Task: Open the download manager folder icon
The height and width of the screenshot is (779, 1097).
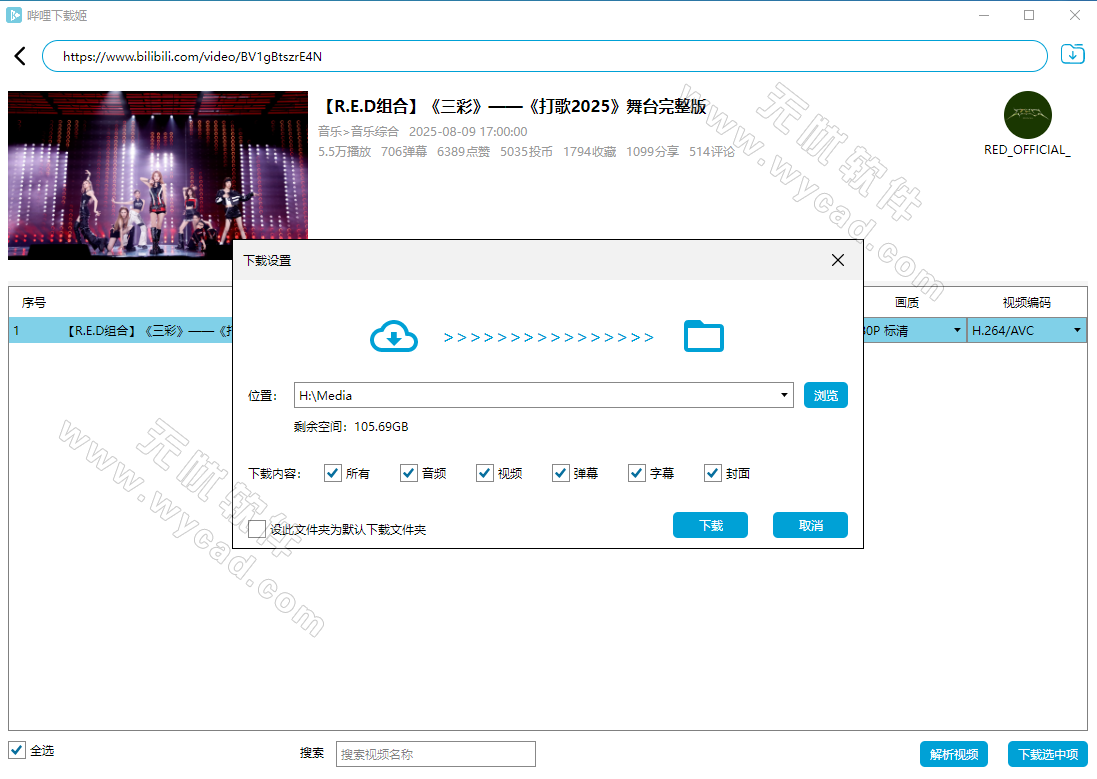Action: pos(1072,55)
